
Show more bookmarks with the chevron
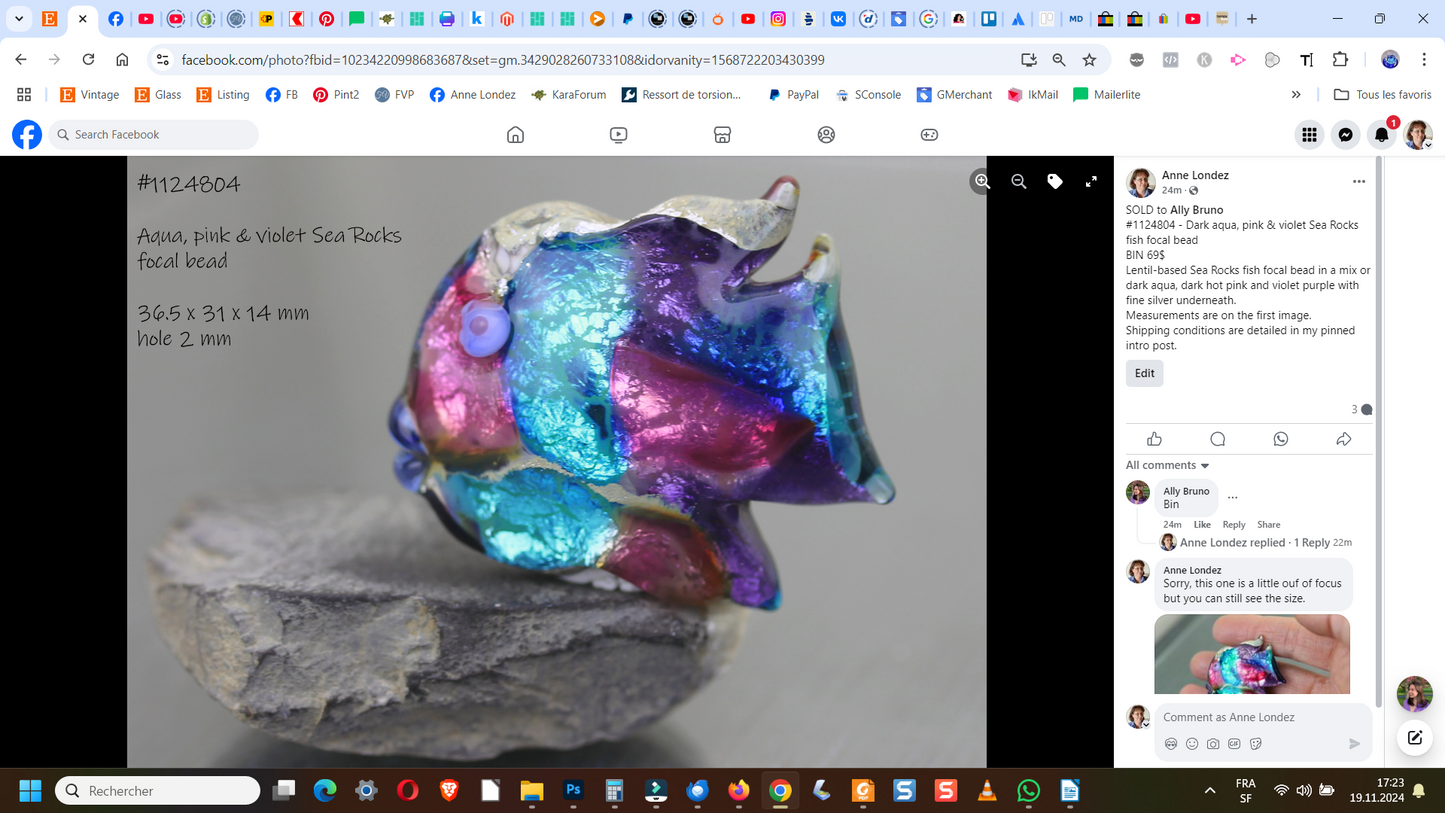pyautogui.click(x=1296, y=95)
